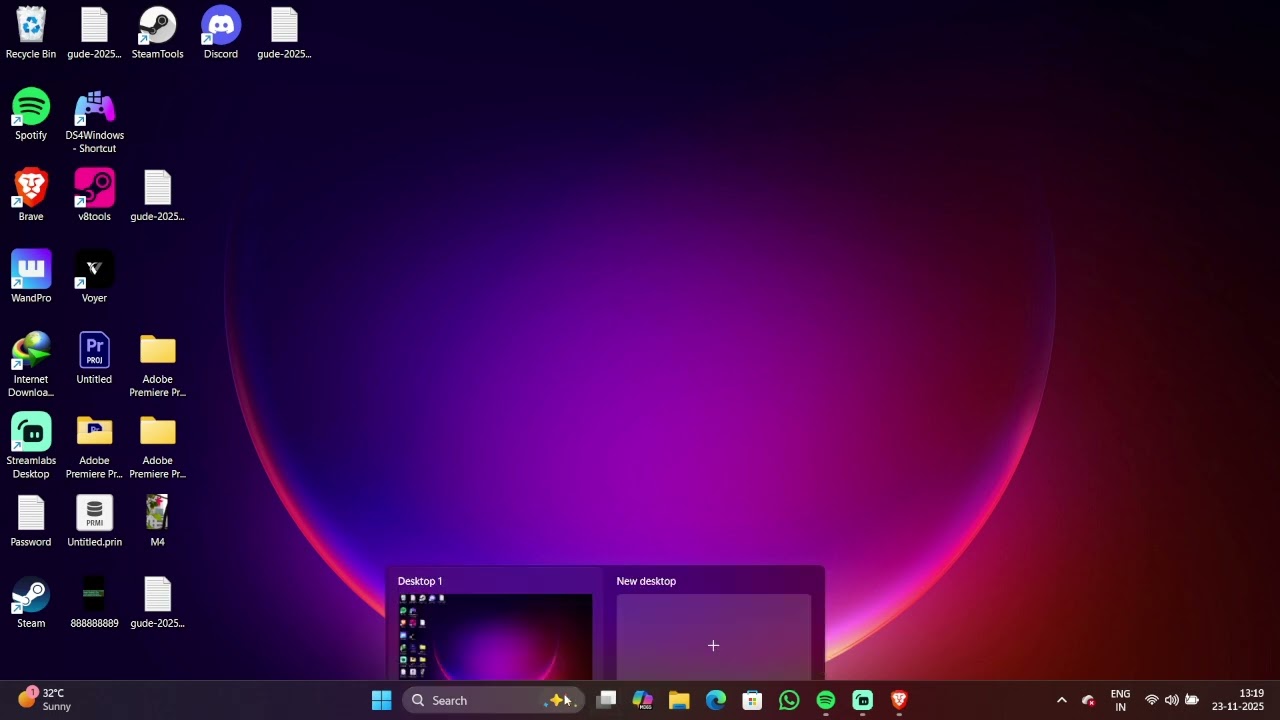Click the Task View taskbar button
This screenshot has height=720, width=1280.
coord(606,700)
